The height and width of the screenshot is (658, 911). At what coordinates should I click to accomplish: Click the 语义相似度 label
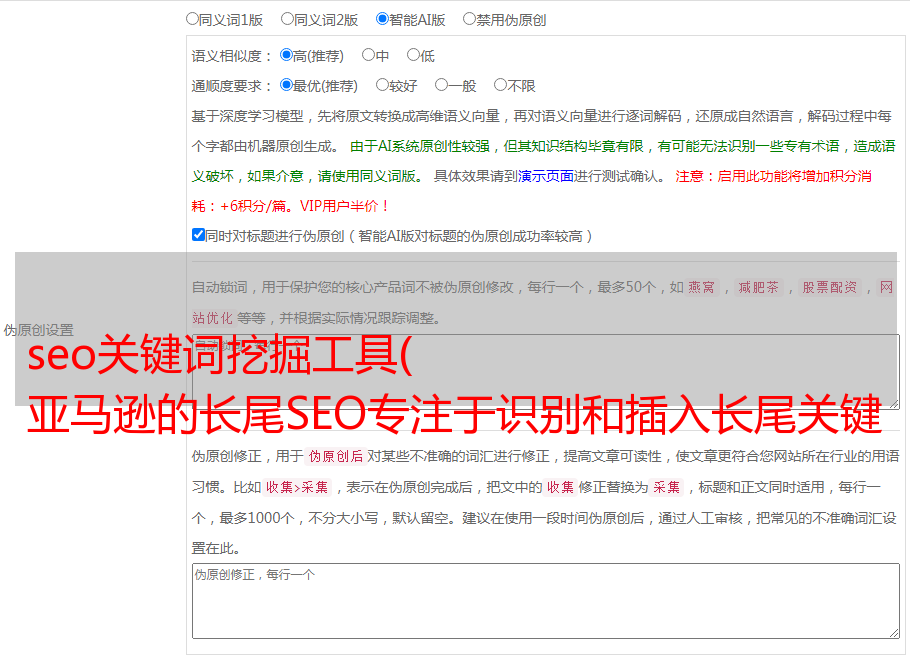231,56
